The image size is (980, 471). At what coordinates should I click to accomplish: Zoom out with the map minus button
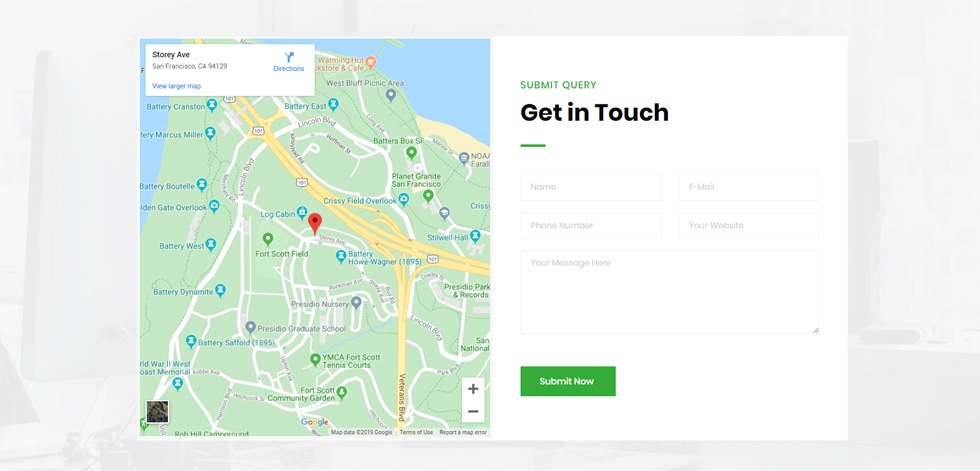coord(473,411)
